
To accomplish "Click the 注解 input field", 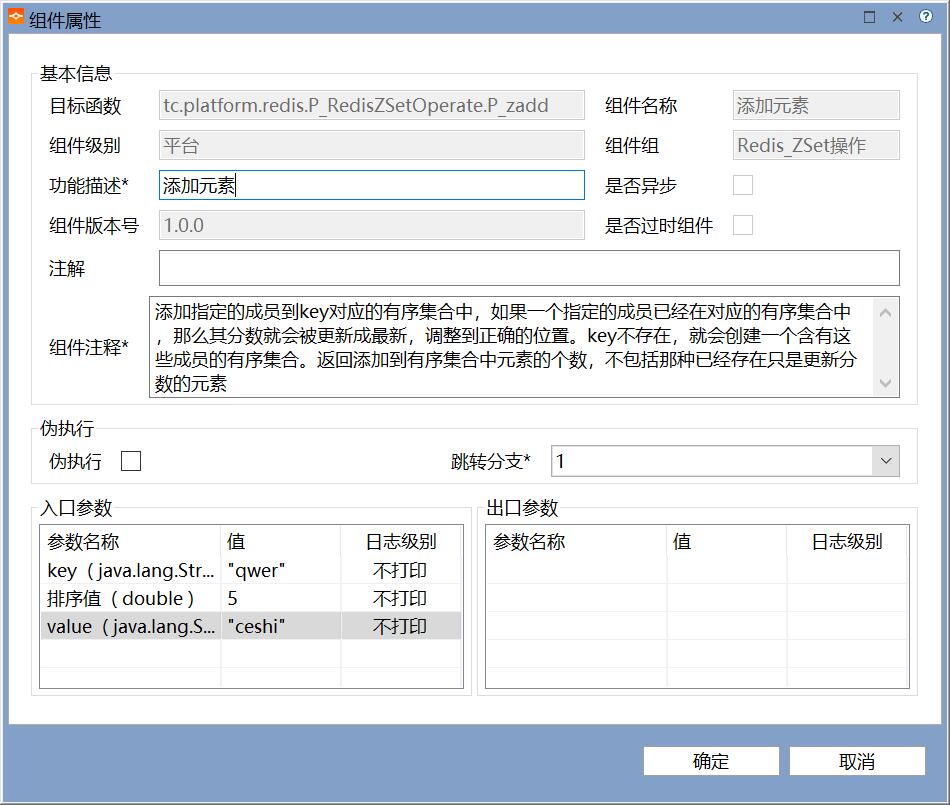I will (529, 268).
